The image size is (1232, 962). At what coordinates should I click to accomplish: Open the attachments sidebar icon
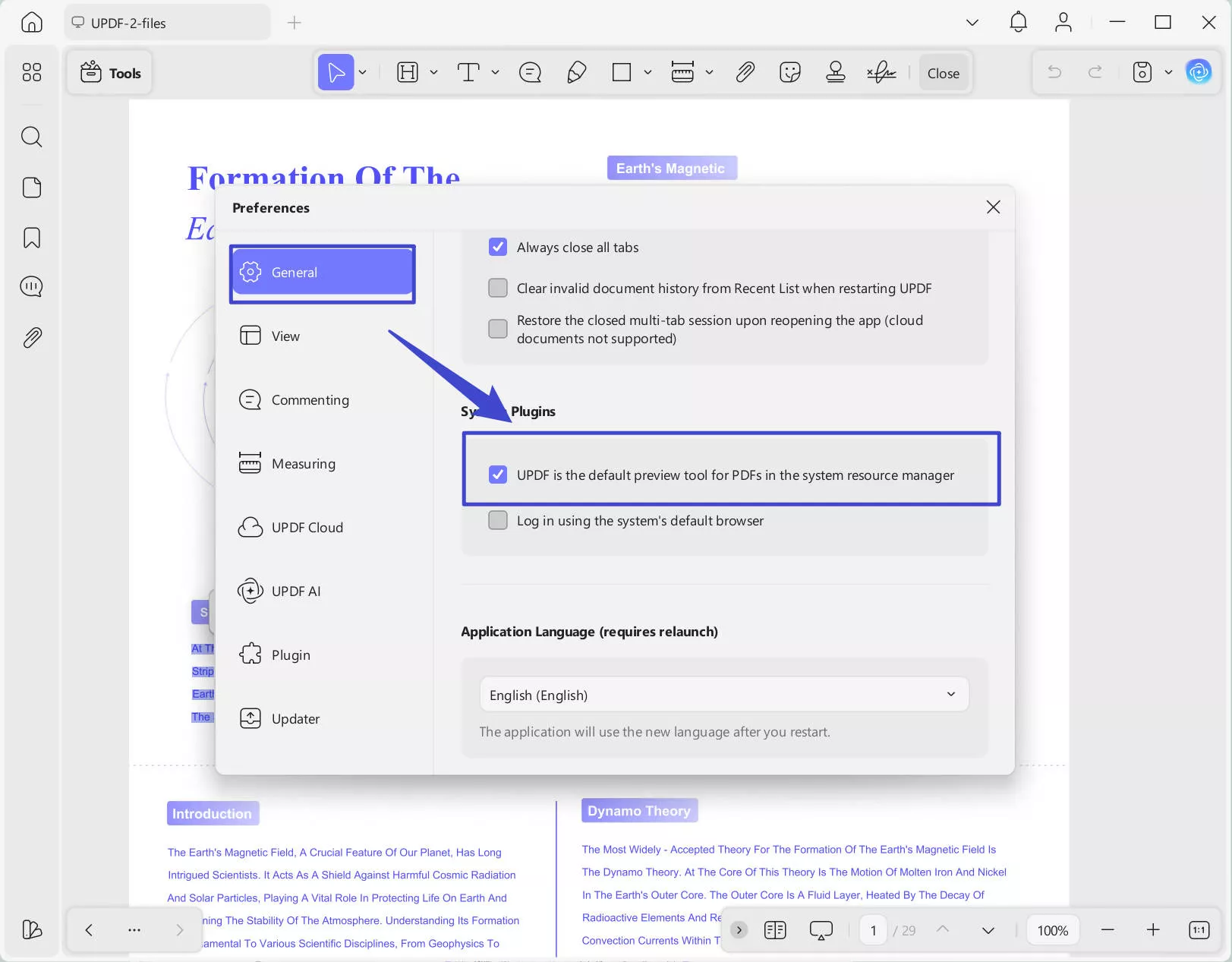pyautogui.click(x=31, y=337)
